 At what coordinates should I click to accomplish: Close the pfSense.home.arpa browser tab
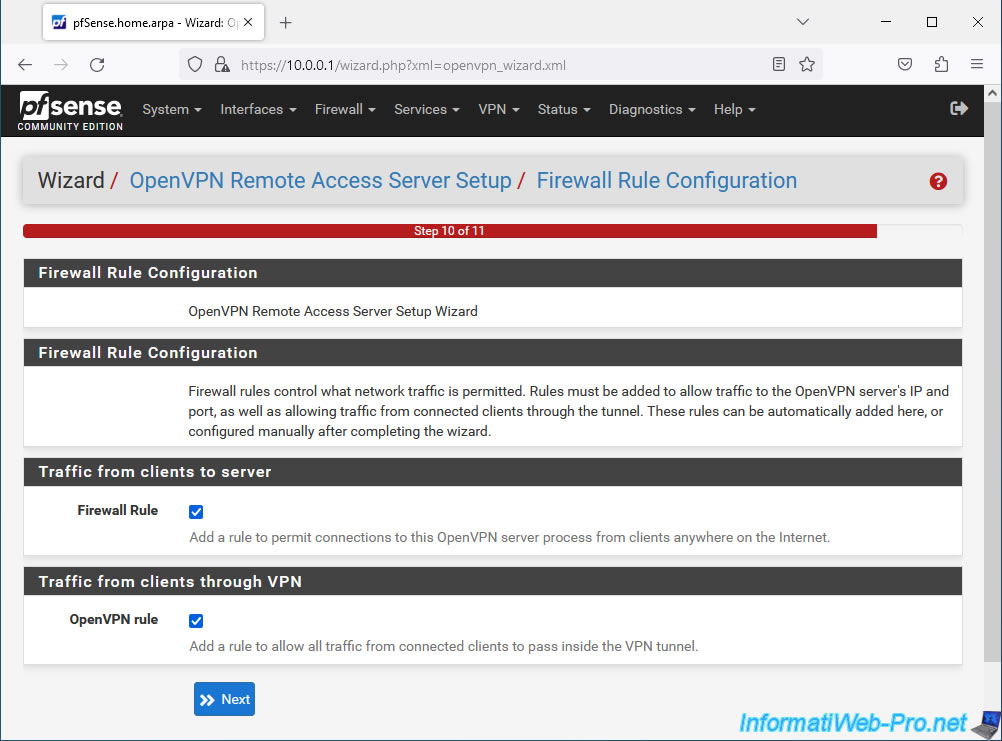click(x=248, y=22)
